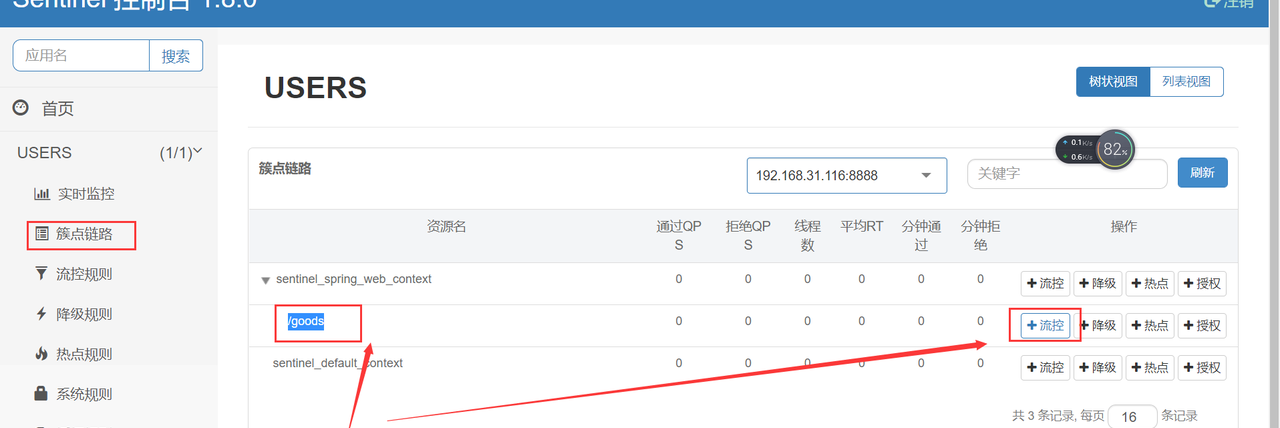
Task: Open the 实时监控 menu item label
Action: tap(86, 194)
